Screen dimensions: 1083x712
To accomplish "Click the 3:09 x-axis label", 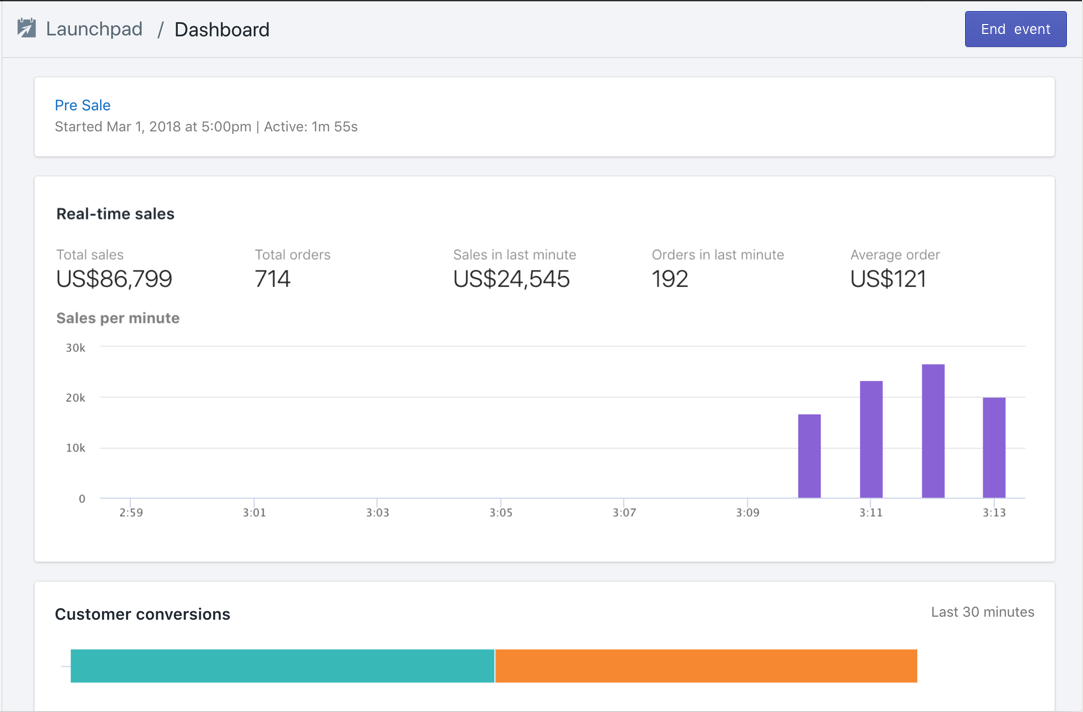I will pos(747,512).
